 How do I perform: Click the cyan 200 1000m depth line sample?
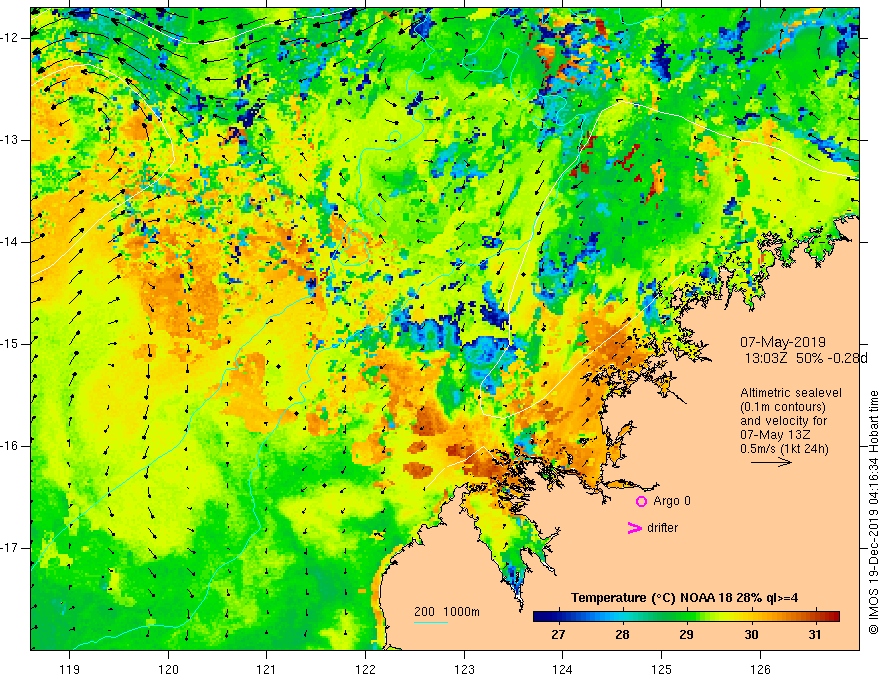[x=431, y=622]
